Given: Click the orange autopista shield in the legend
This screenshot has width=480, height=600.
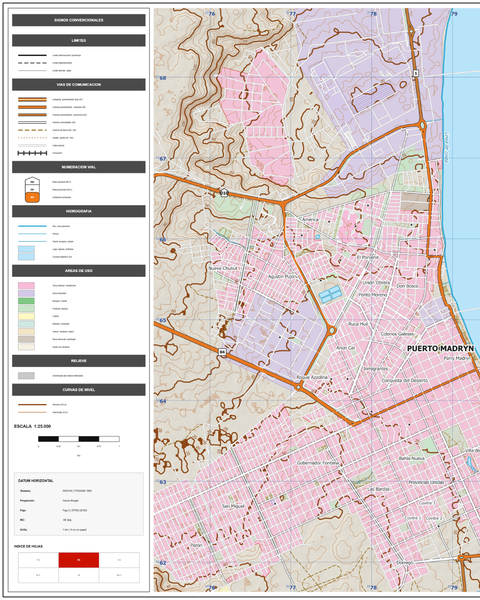Looking at the screenshot, I should coord(33,197).
